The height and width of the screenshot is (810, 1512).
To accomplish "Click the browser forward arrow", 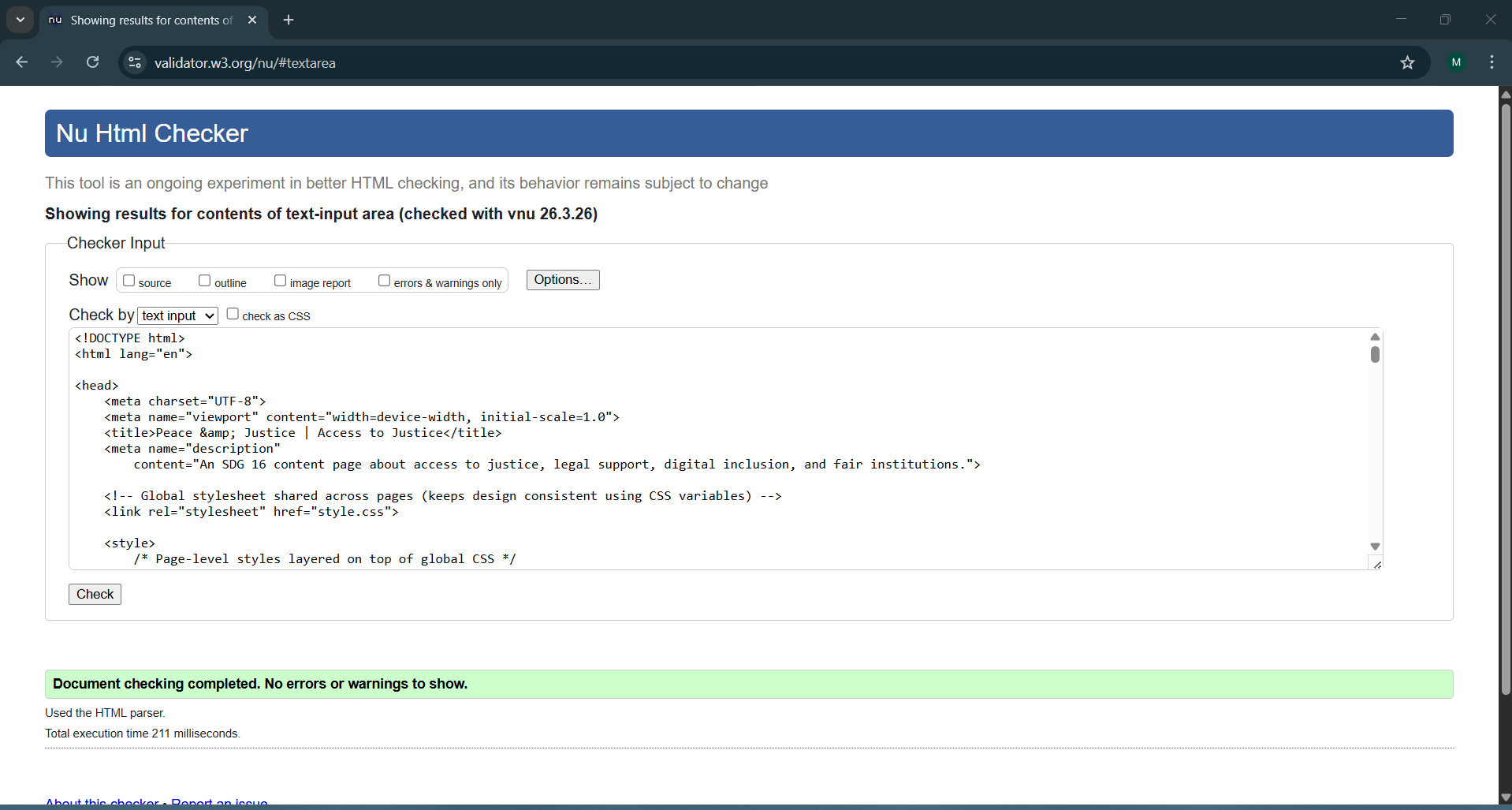I will [x=57, y=62].
